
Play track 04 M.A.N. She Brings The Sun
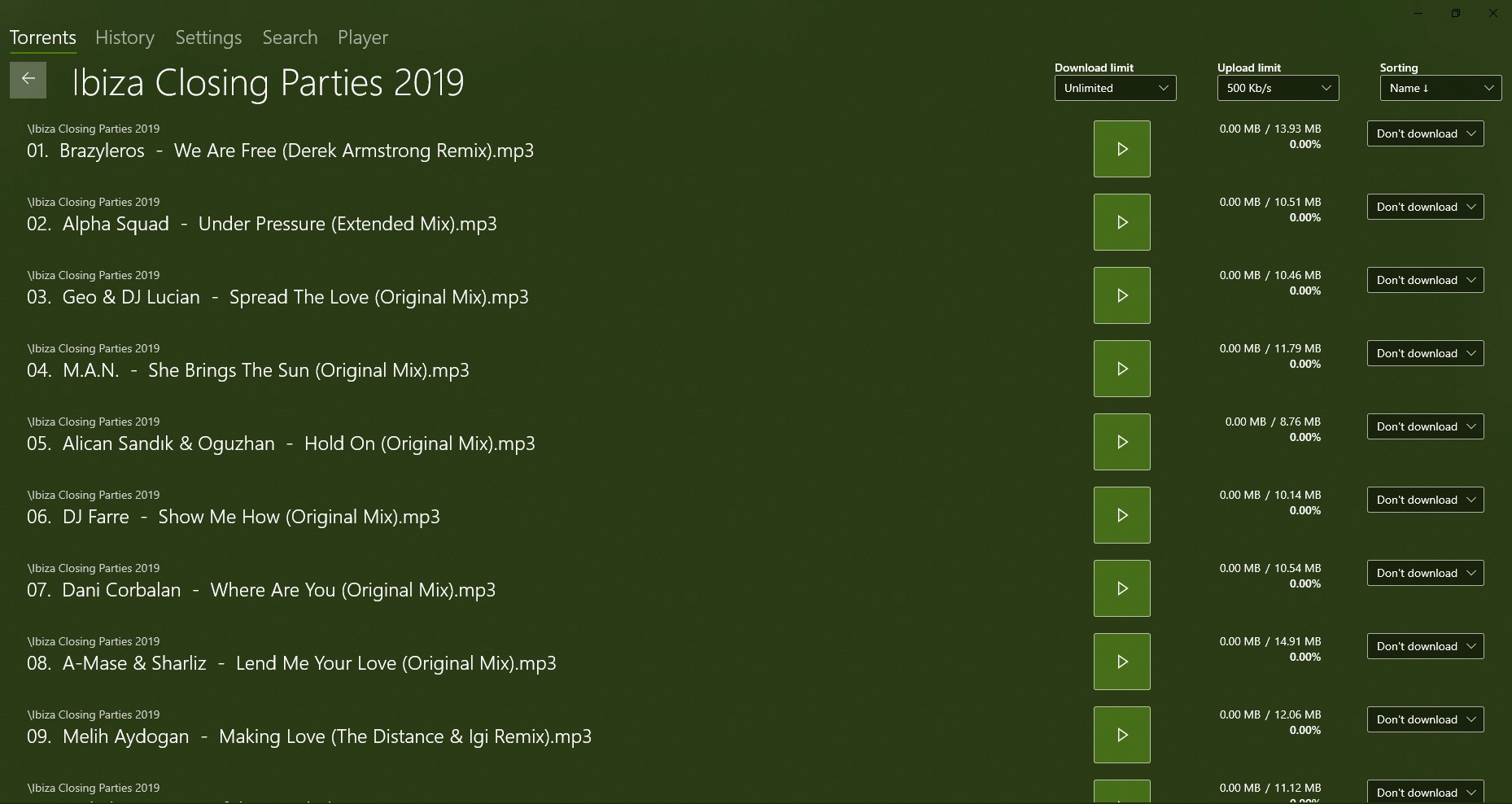[x=1121, y=369]
